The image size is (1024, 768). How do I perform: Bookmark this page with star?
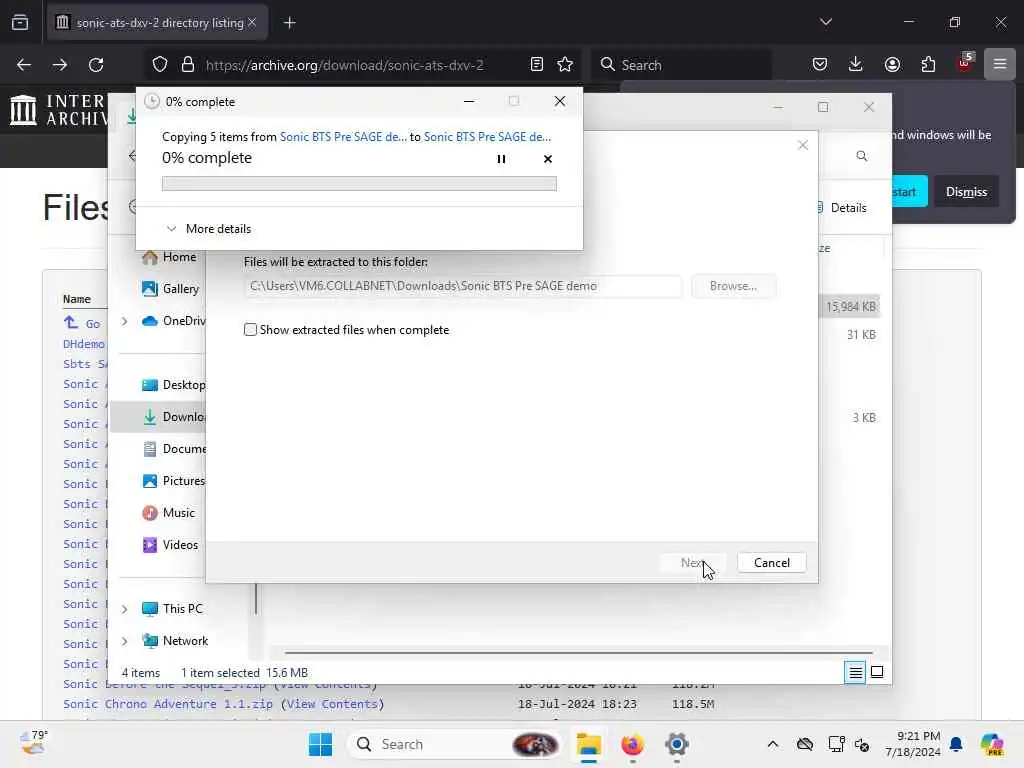coord(565,65)
